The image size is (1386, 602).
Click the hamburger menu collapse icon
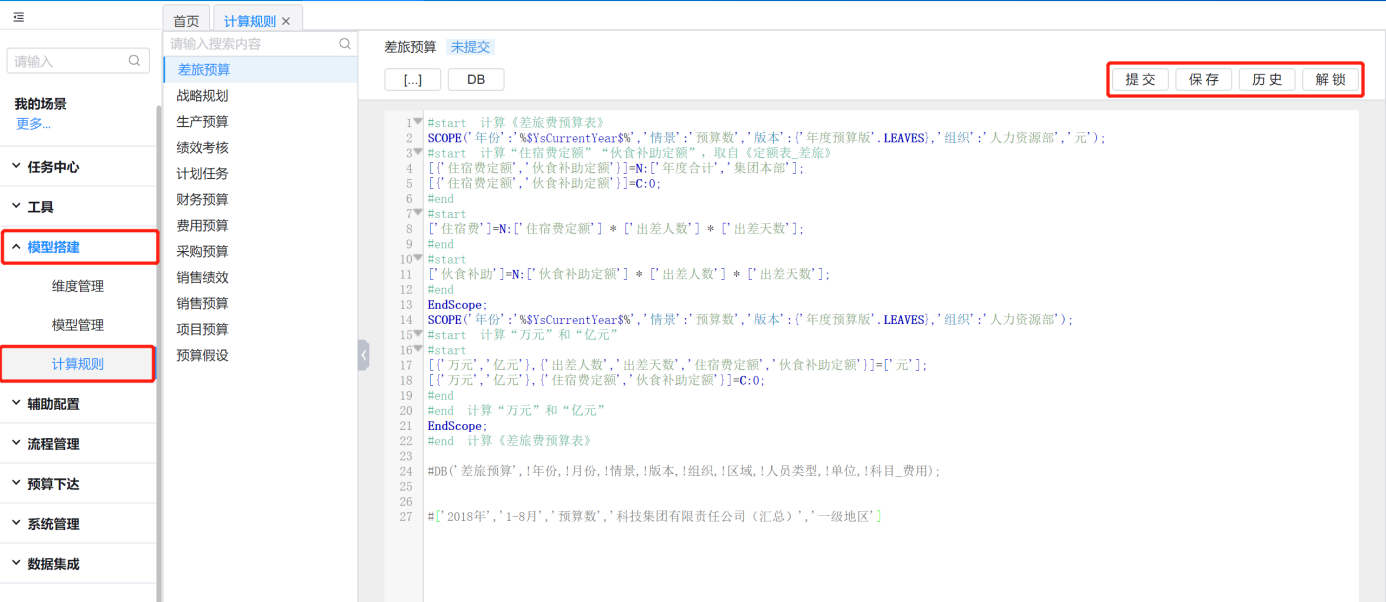19,17
